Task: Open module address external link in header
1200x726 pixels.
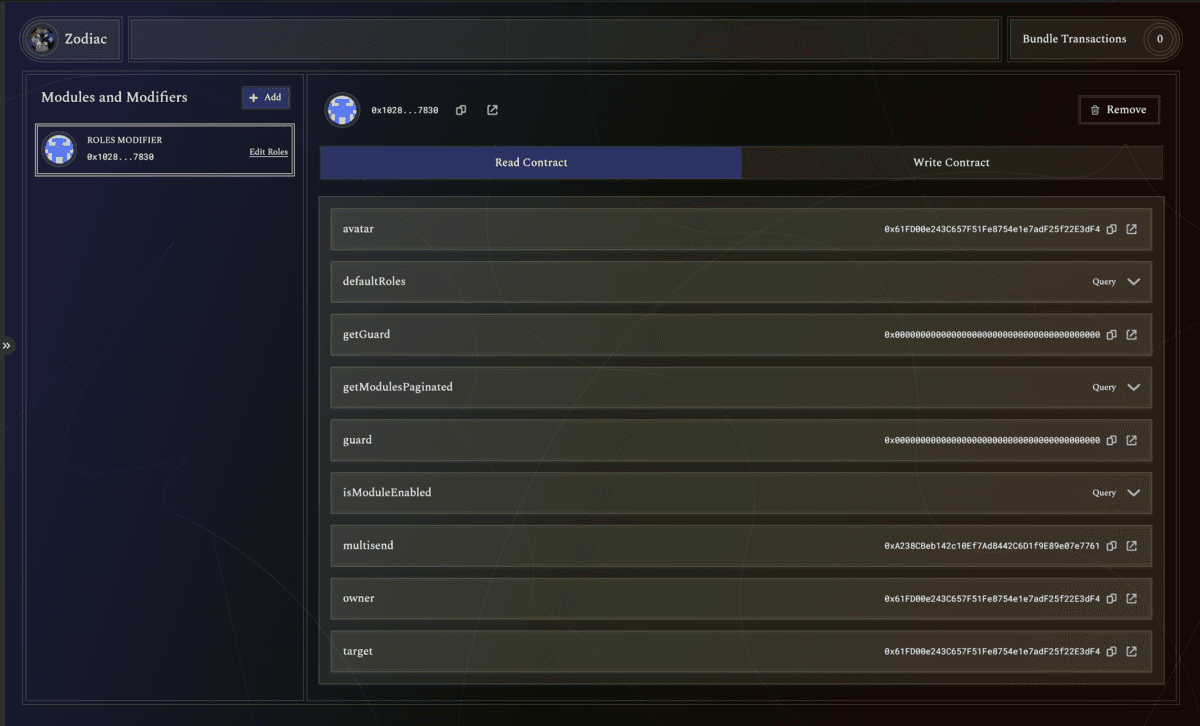Action: tap(492, 110)
